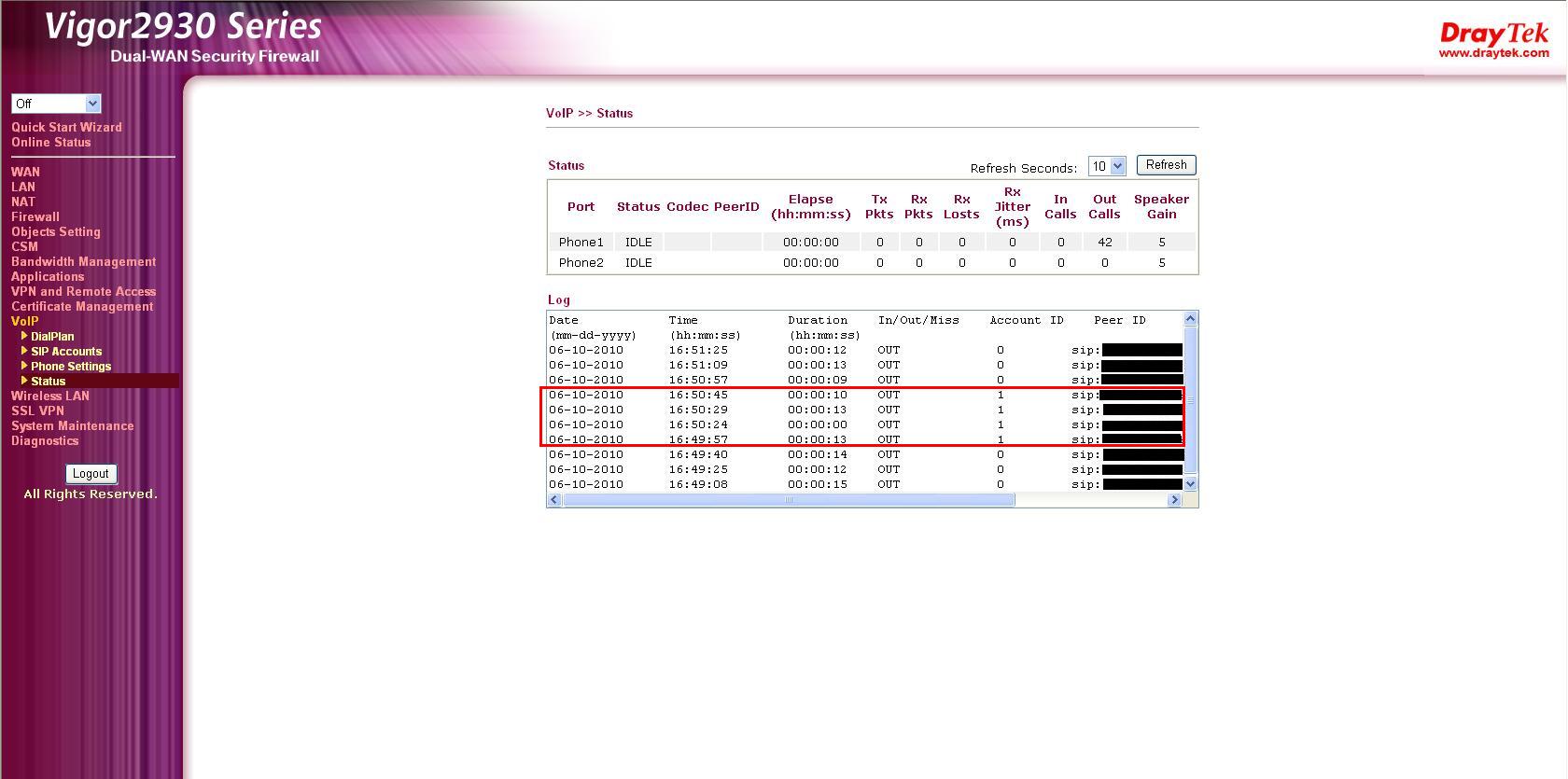
Task: Open the System Maintenance menu
Action: [x=73, y=425]
